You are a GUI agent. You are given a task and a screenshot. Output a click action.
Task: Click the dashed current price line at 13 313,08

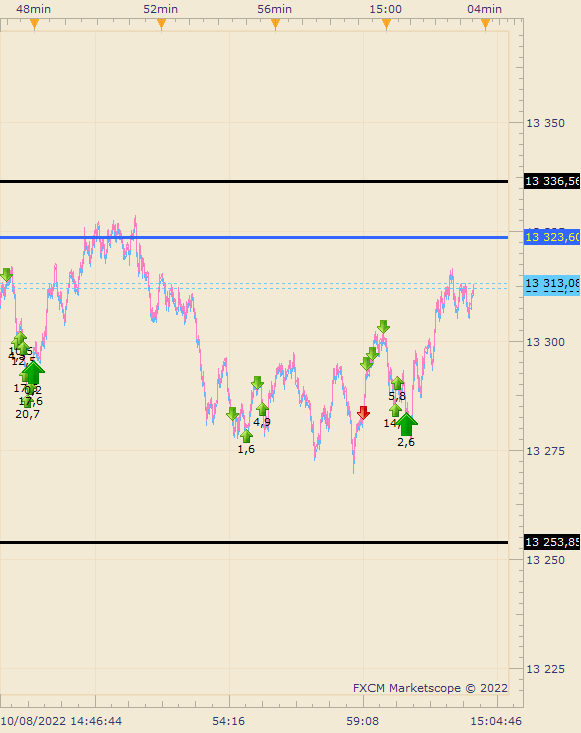pyautogui.click(x=254, y=283)
